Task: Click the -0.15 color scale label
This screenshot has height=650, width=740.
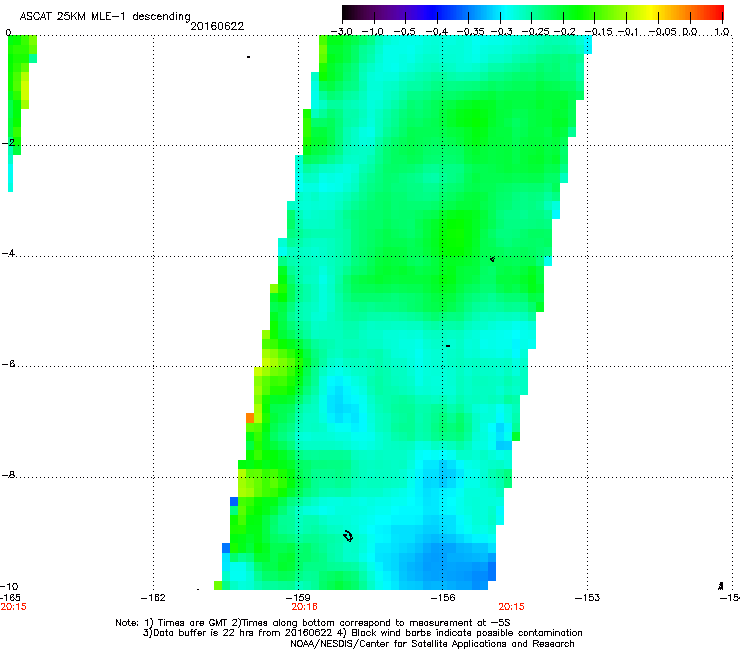Action: [598, 32]
